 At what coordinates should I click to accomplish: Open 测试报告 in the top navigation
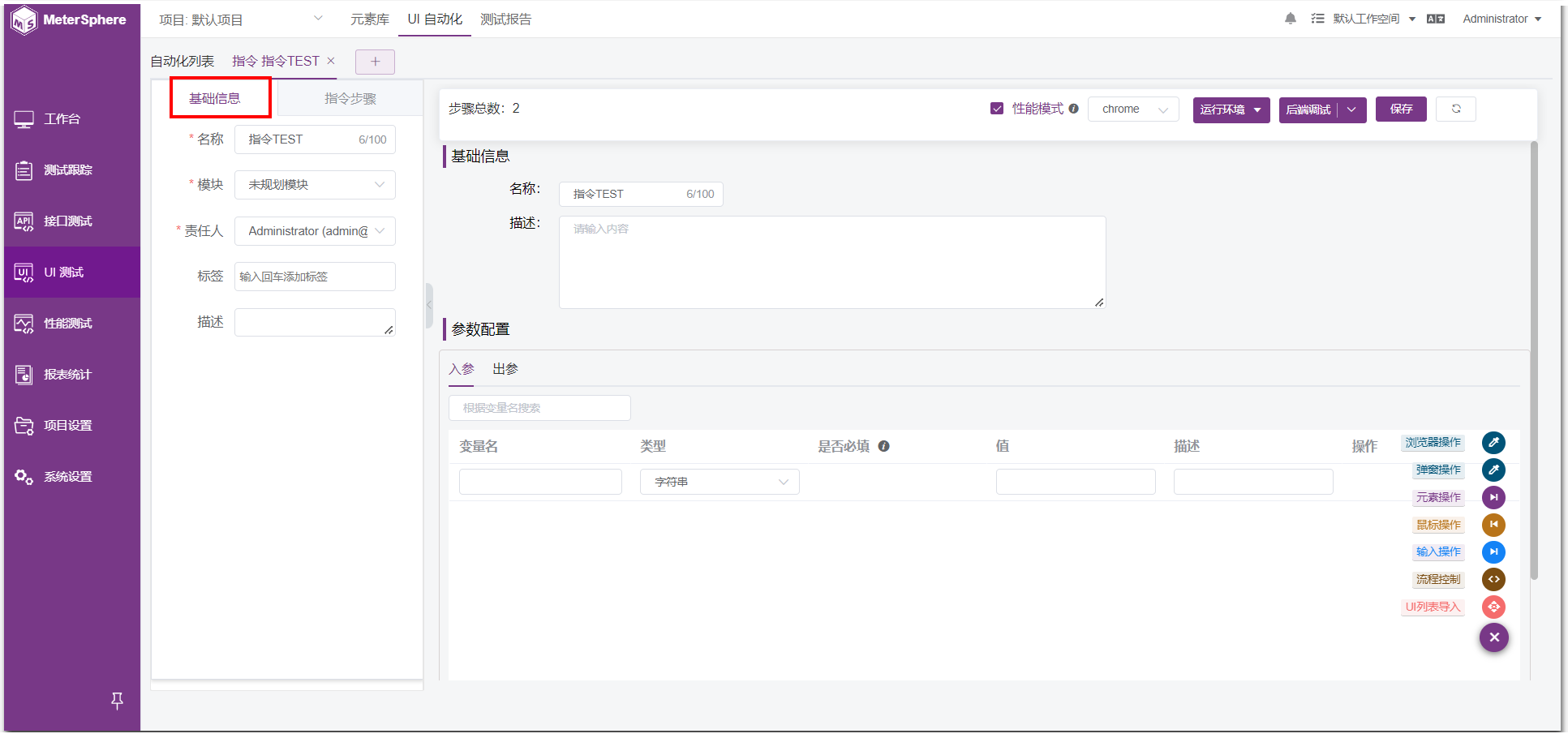pos(506,19)
